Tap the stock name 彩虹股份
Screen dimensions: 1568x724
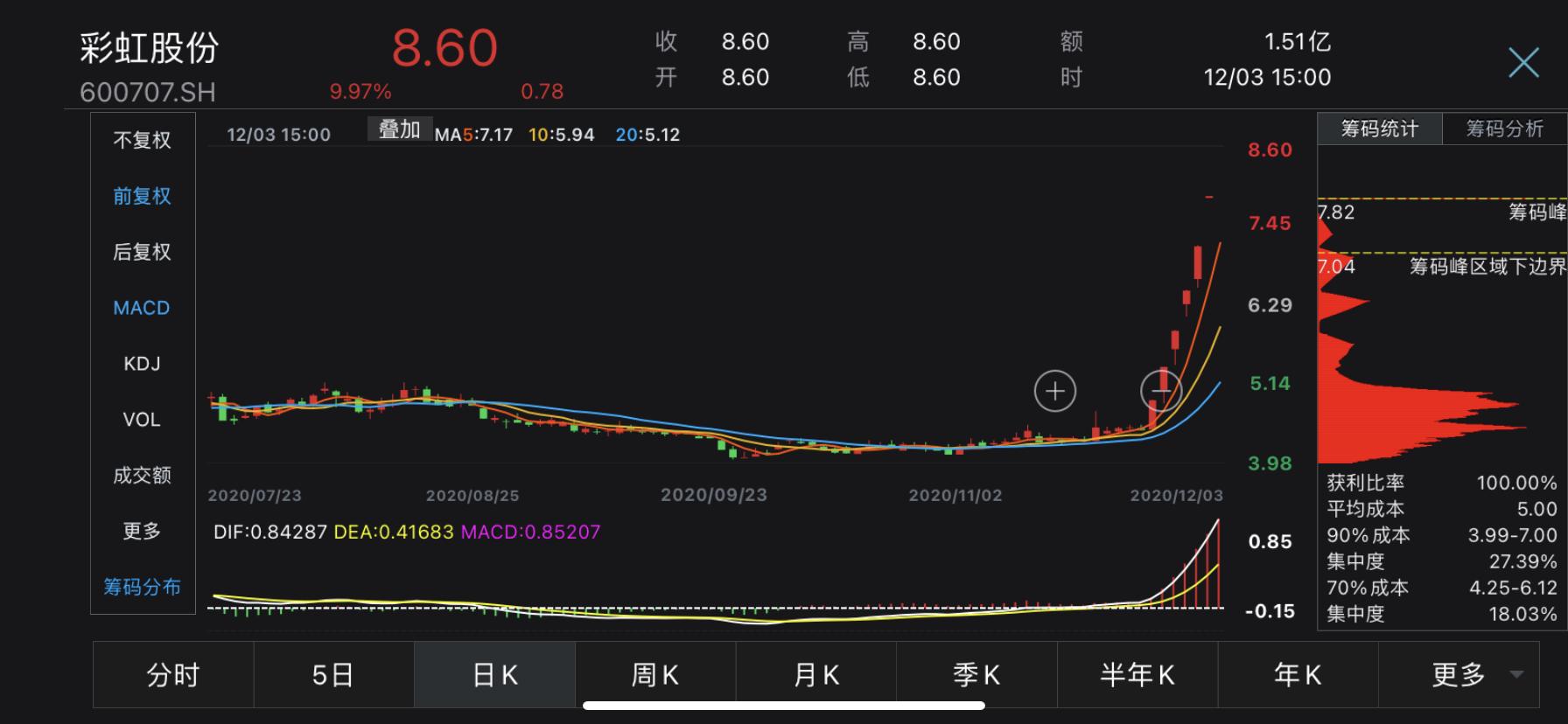pyautogui.click(x=149, y=47)
